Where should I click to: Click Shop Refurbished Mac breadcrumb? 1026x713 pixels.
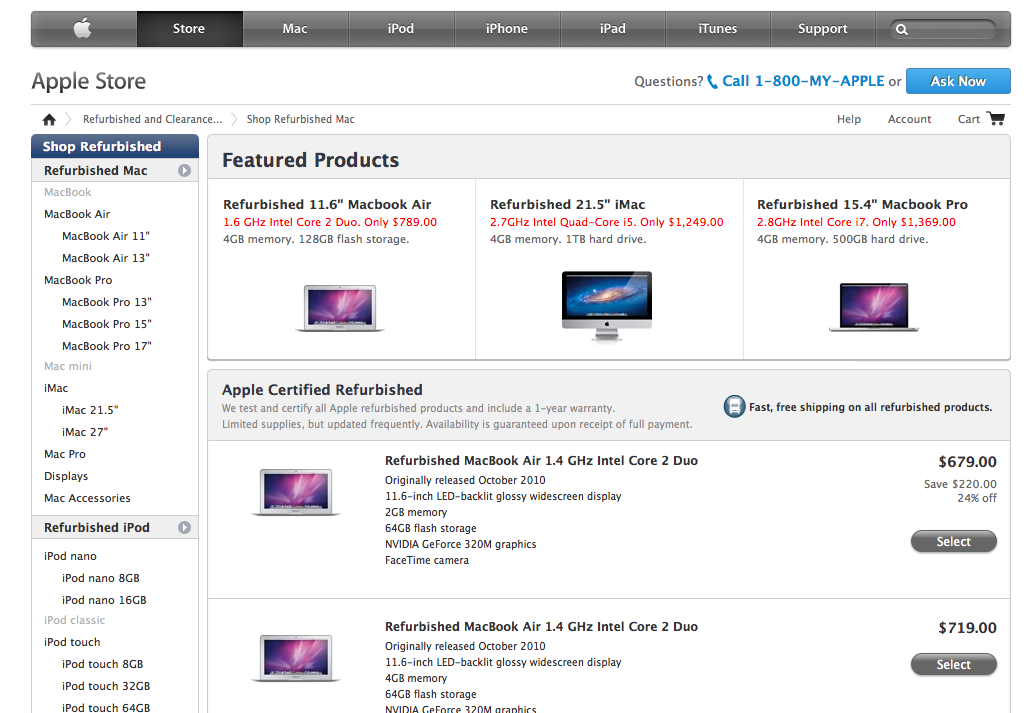(x=300, y=119)
